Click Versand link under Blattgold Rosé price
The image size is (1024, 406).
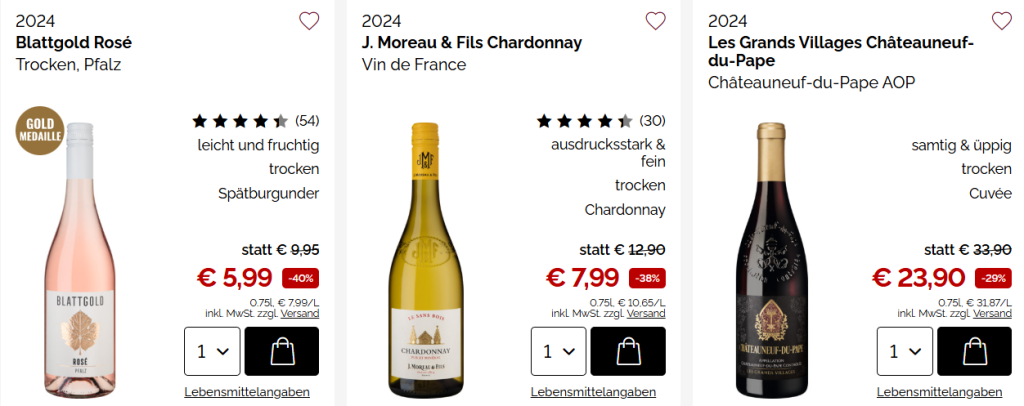coord(300,313)
